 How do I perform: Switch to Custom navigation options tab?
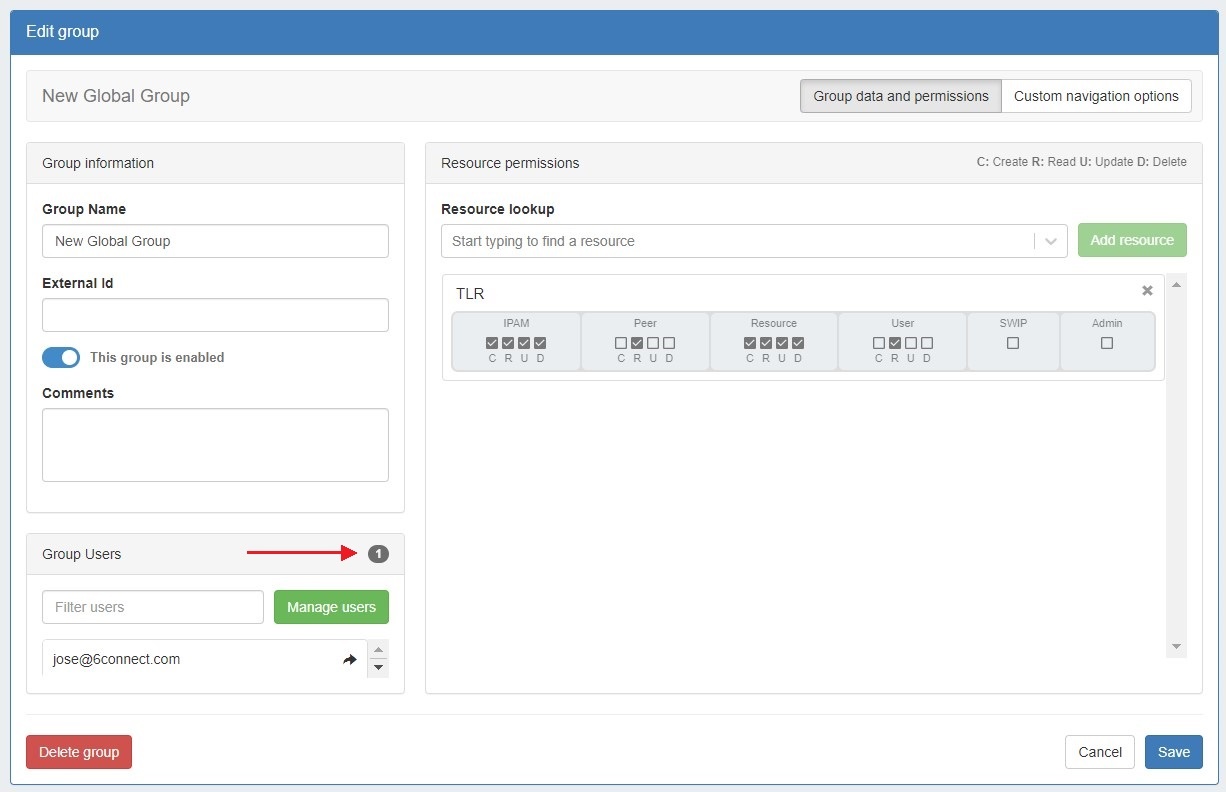(1096, 96)
